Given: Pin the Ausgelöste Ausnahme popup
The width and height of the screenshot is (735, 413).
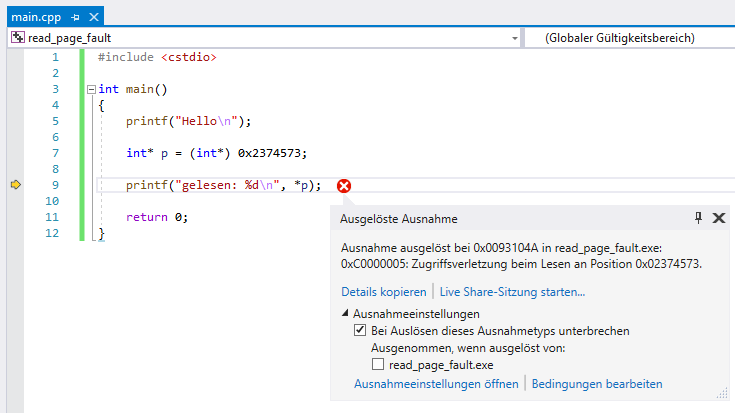Looking at the screenshot, I should pyautogui.click(x=698, y=218).
